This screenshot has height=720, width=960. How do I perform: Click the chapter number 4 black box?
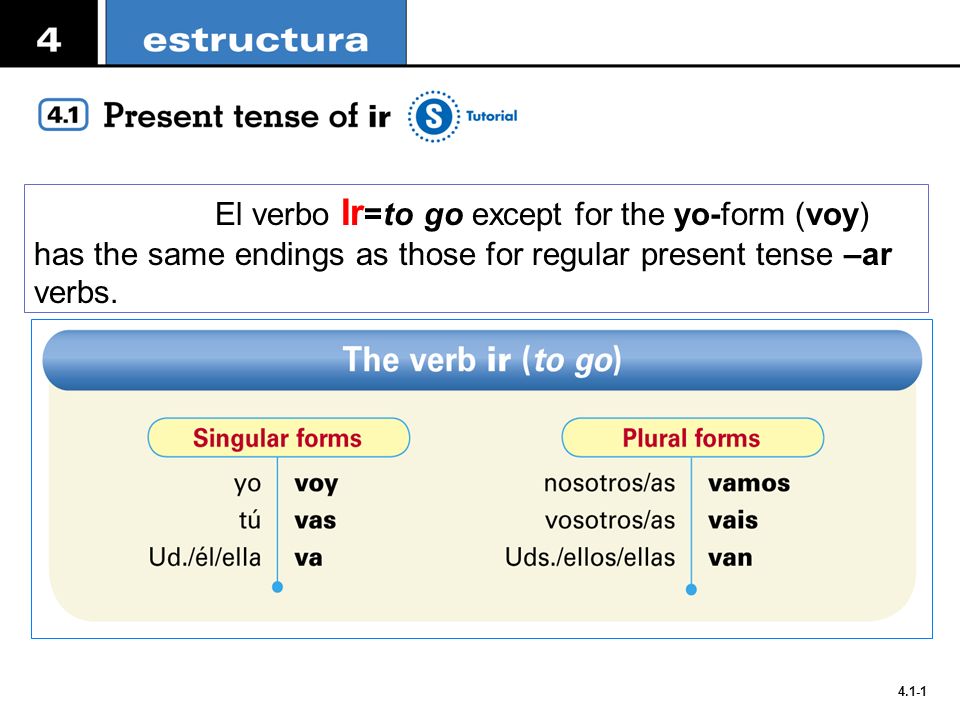pos(48,32)
